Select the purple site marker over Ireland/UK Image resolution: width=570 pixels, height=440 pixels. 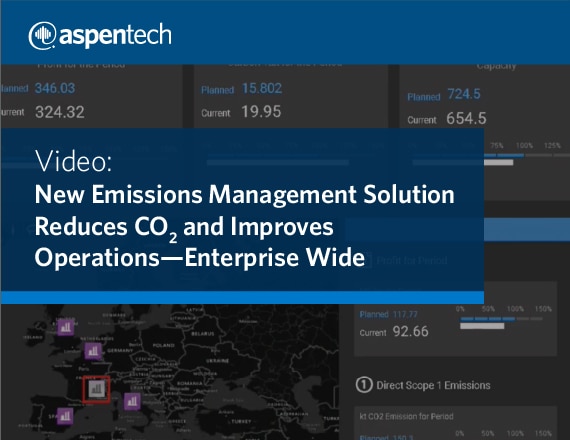coord(66,327)
